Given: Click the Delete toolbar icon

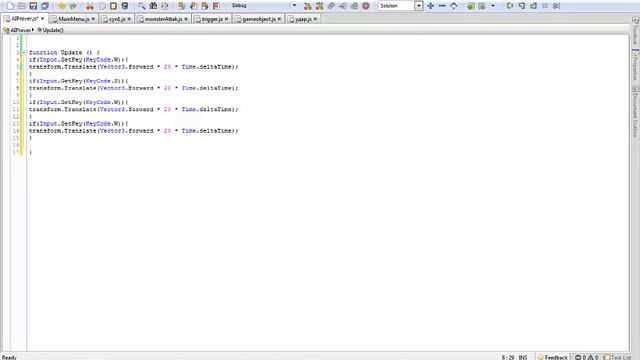Looking at the screenshot, I should [125, 6].
